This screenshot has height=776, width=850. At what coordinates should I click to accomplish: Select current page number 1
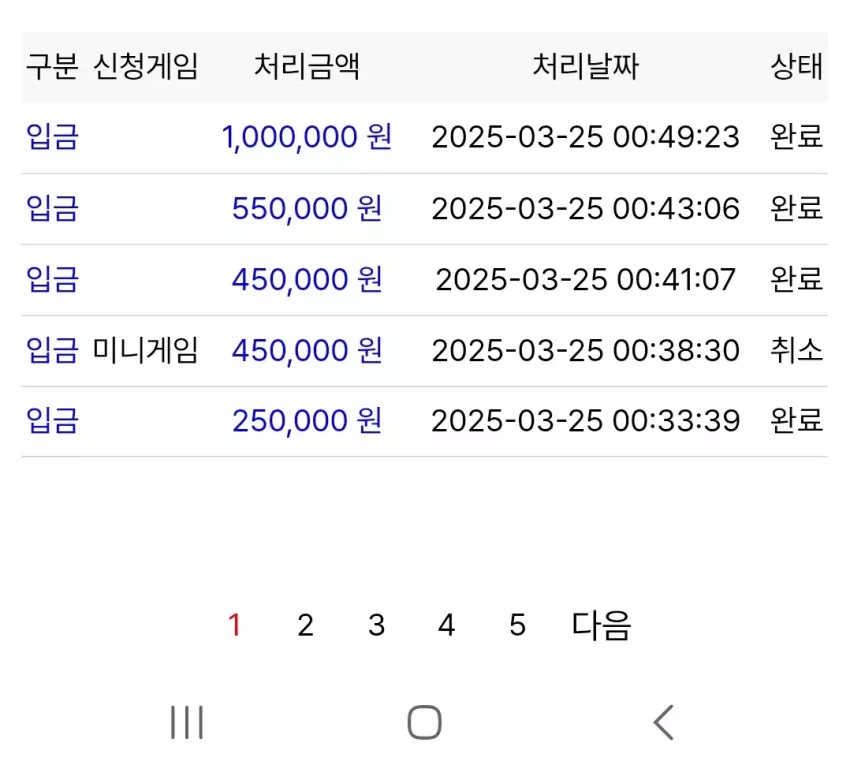tap(234, 625)
